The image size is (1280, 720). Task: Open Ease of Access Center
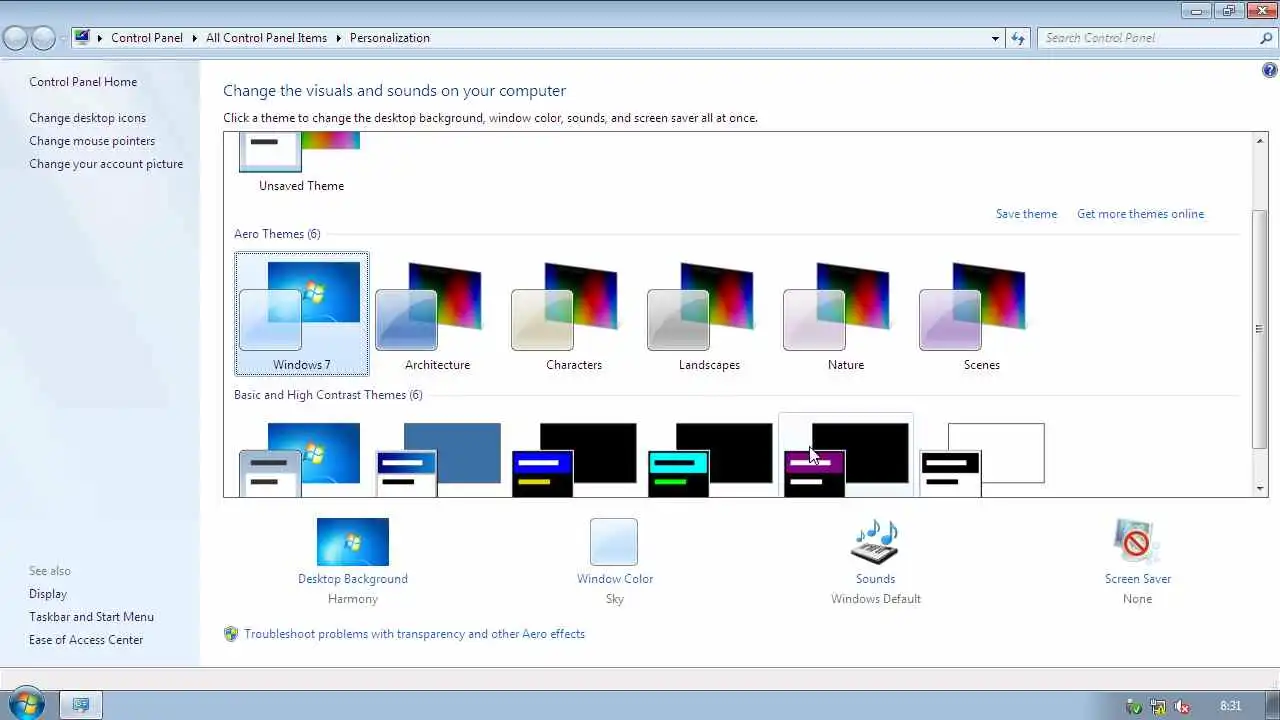click(86, 640)
